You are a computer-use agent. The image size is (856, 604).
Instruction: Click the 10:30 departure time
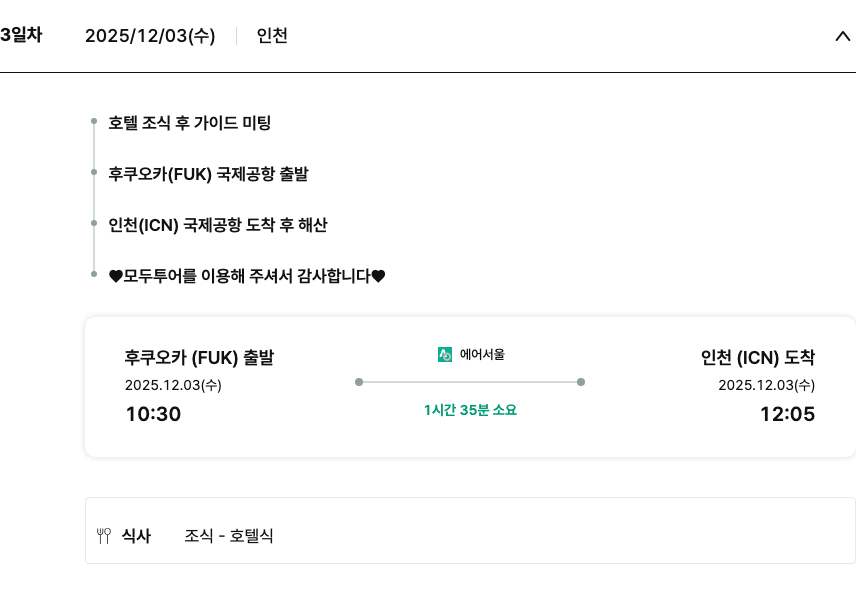pos(153,413)
